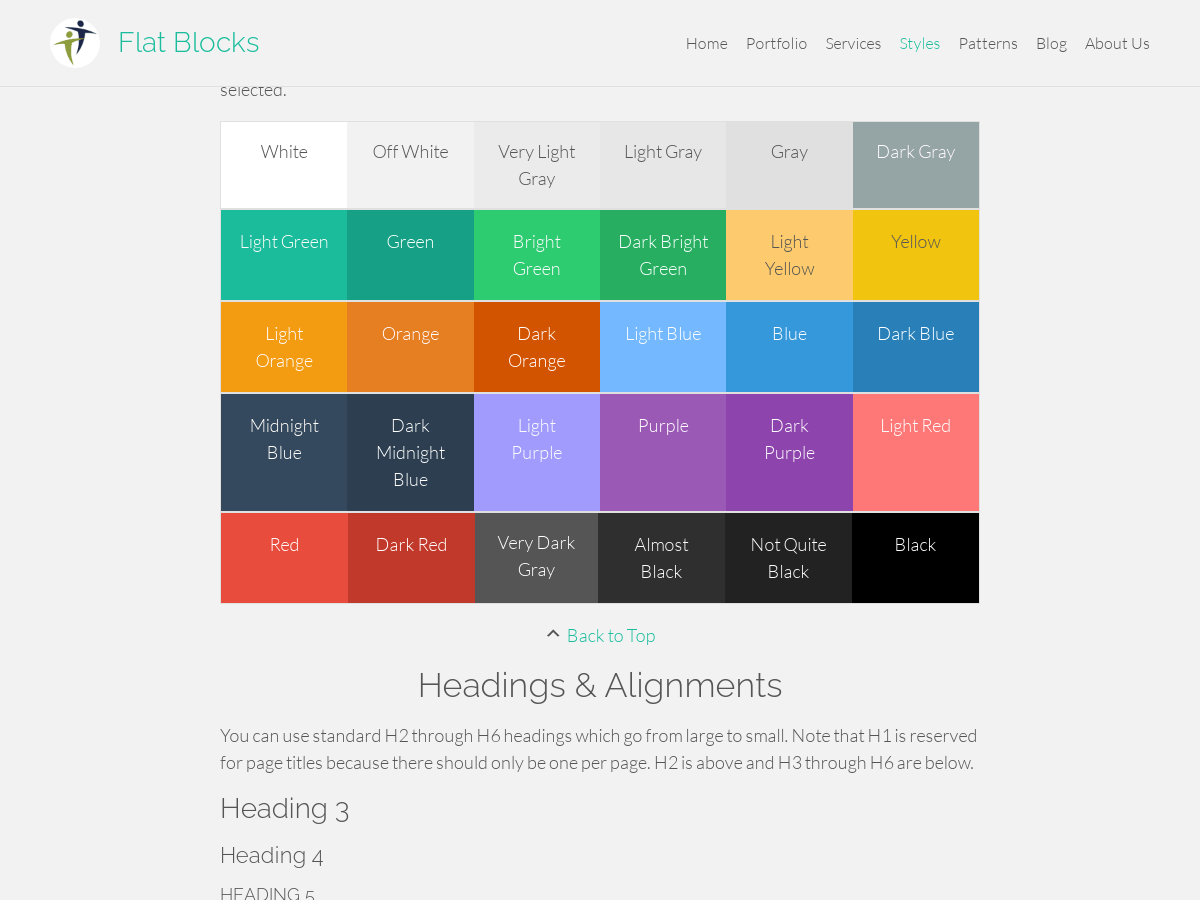Click the Light Green swatch

click(284, 255)
